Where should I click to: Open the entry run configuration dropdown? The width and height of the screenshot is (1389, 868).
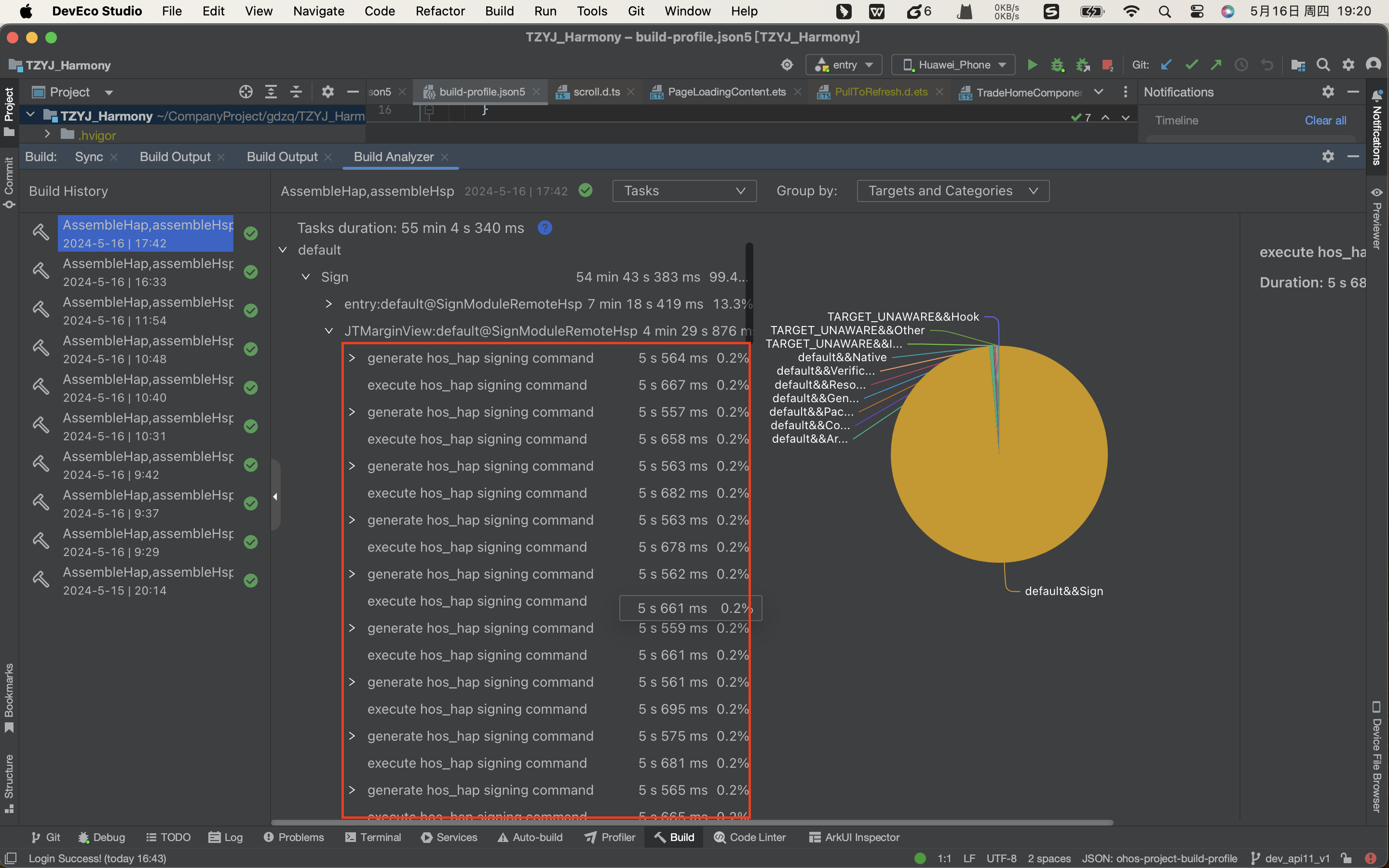tap(844, 65)
